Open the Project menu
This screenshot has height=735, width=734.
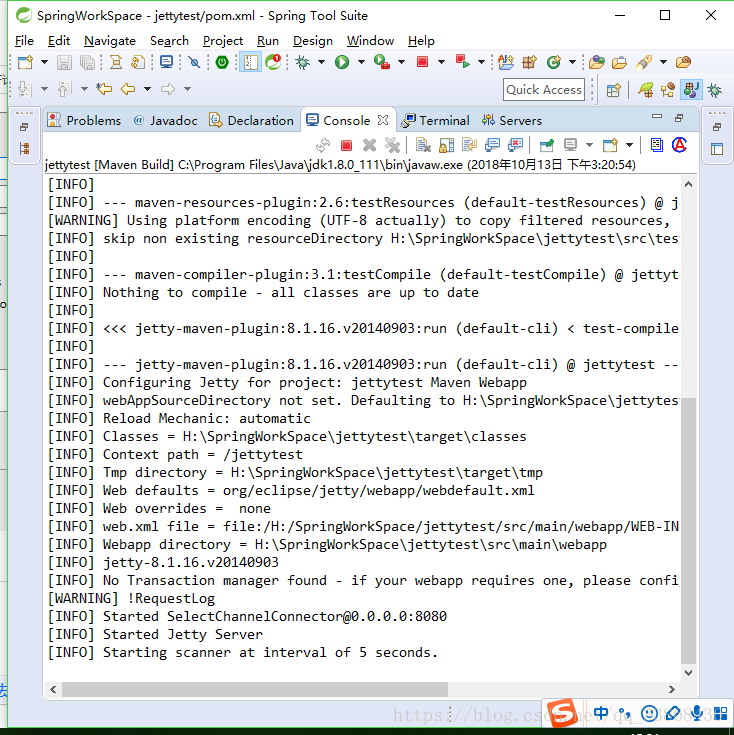[223, 41]
